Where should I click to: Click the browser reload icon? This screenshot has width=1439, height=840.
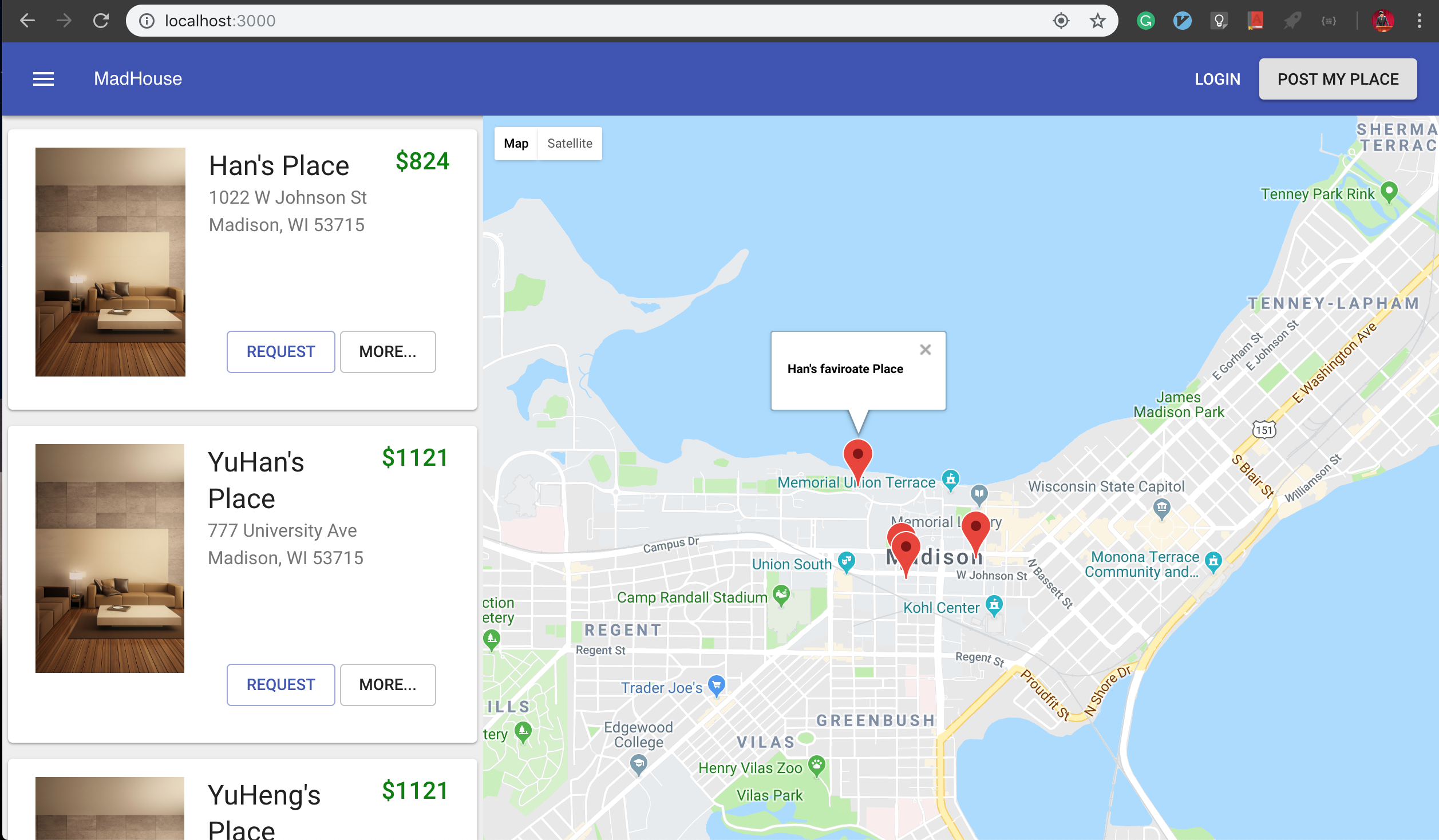pyautogui.click(x=101, y=21)
